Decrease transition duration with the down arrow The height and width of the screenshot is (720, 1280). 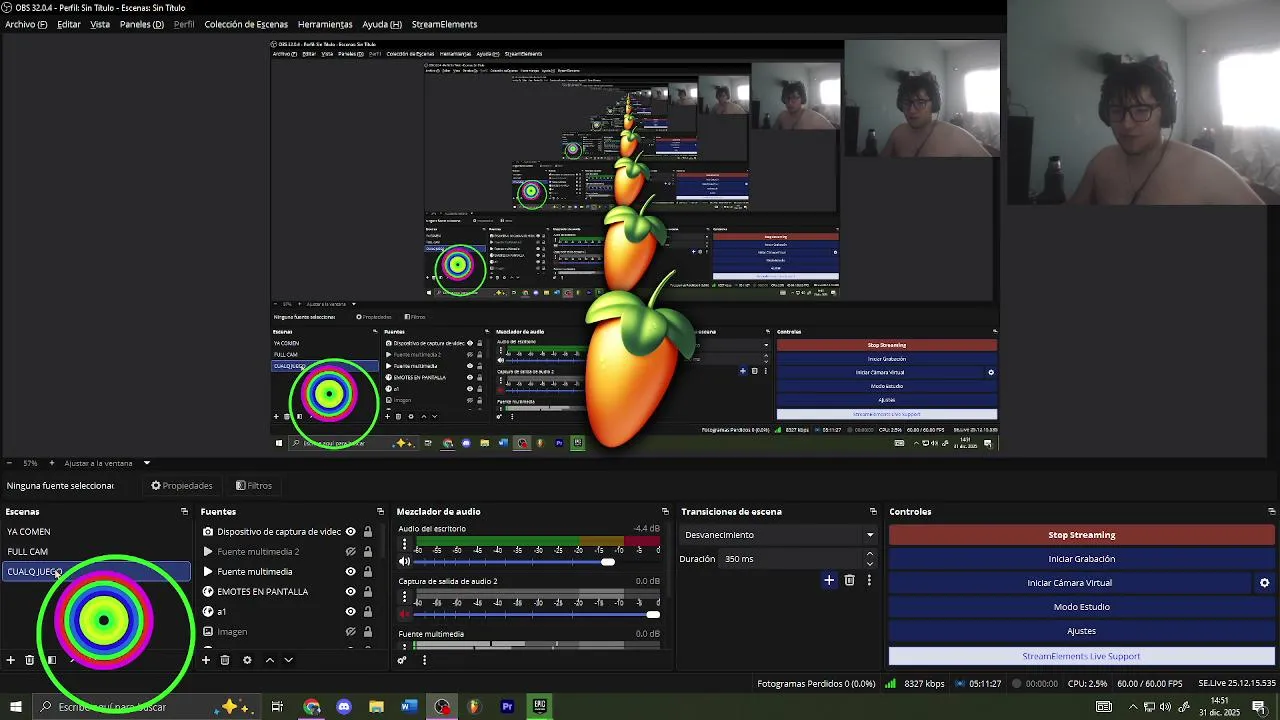pos(869,564)
